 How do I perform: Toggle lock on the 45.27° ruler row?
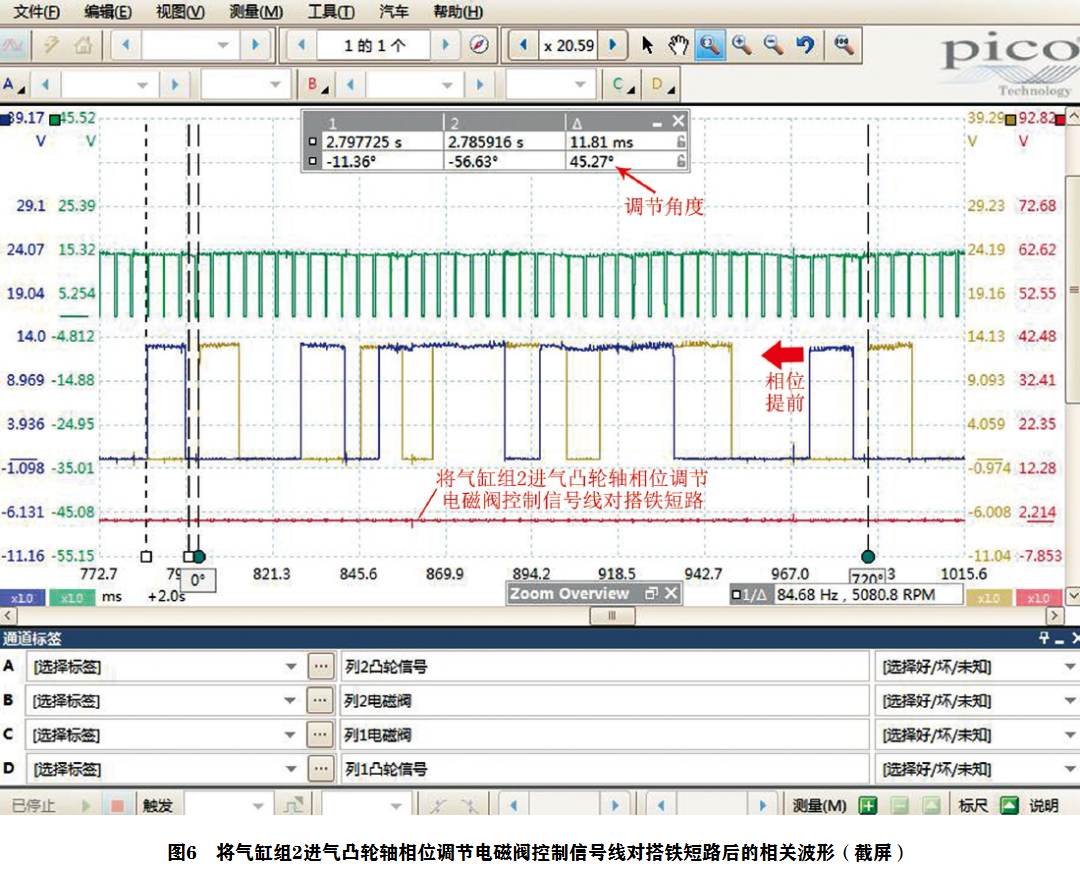(681, 161)
